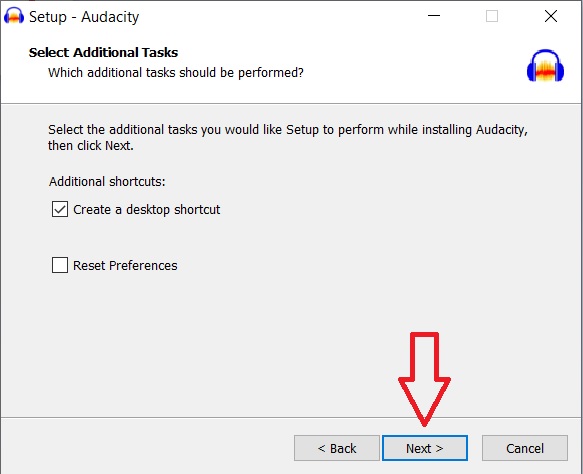Screen dimensions: 583x474
Task: Click the 'Create a desktop shortcut' label text
Action: pos(146,210)
